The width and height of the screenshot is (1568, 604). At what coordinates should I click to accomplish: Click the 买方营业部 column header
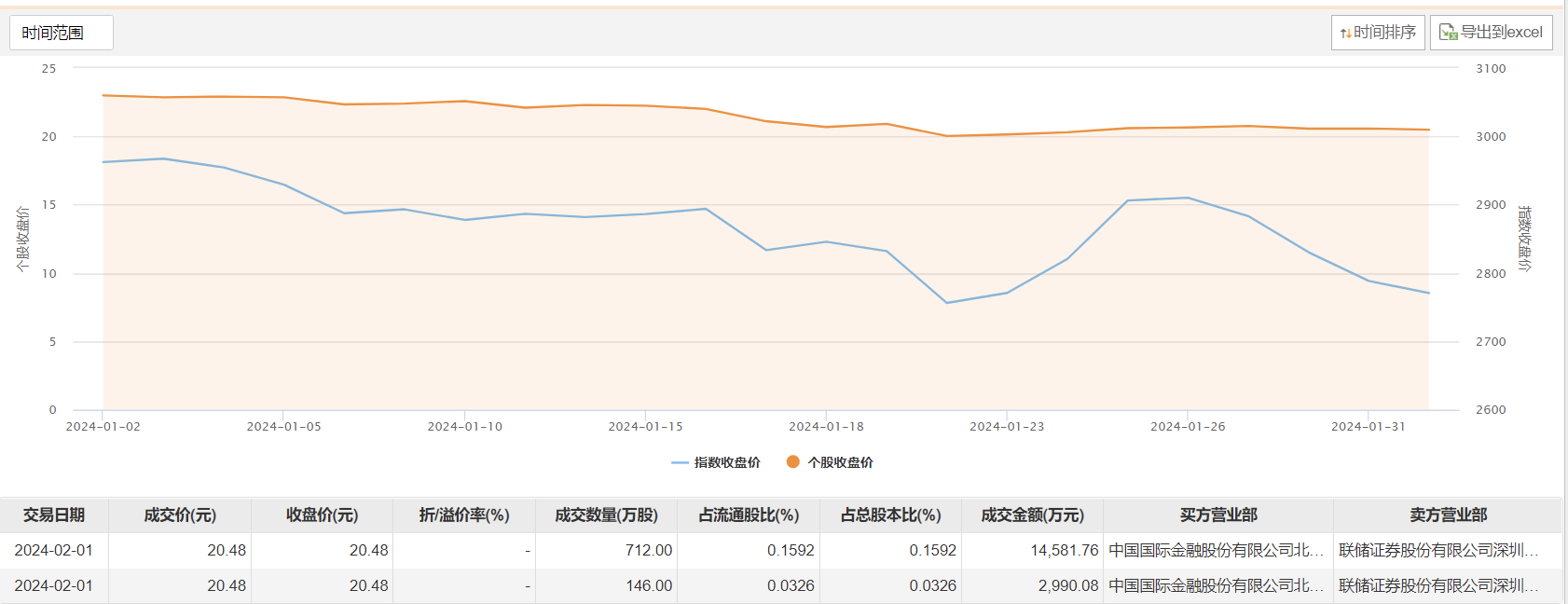coord(1218,515)
